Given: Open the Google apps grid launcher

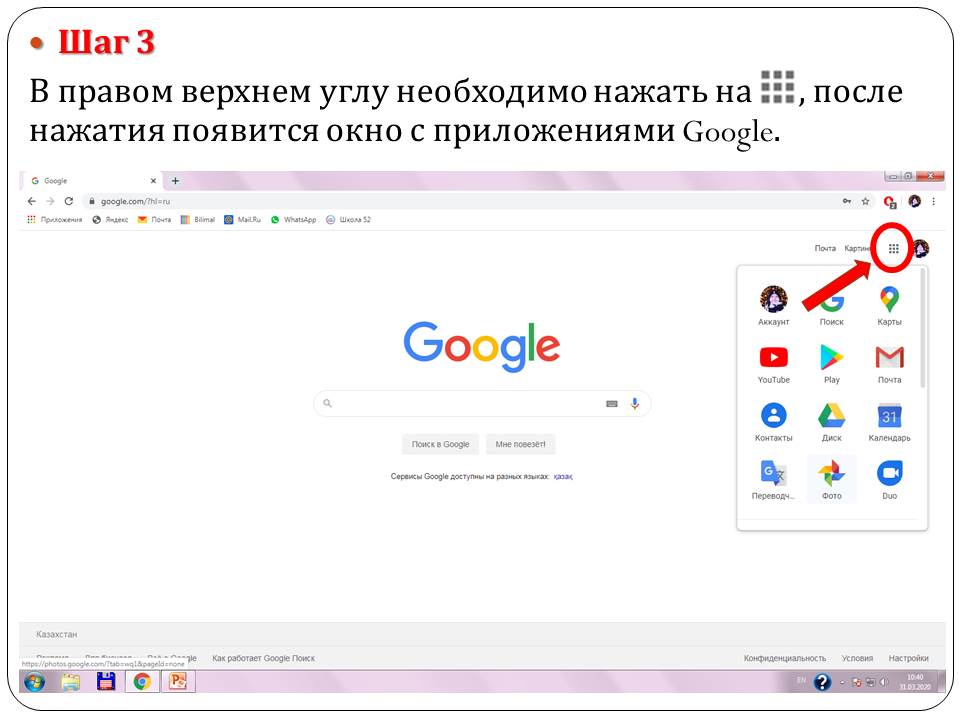Looking at the screenshot, I should 893,249.
